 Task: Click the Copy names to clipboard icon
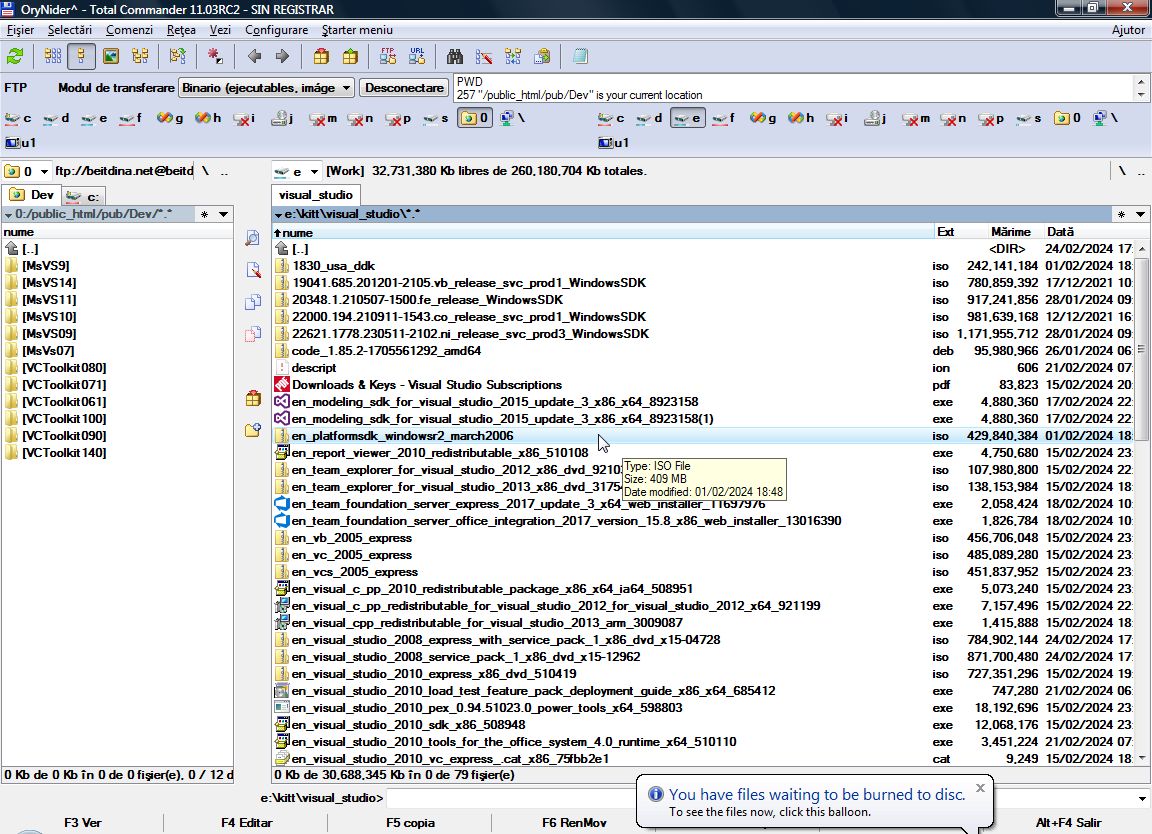tap(542, 57)
